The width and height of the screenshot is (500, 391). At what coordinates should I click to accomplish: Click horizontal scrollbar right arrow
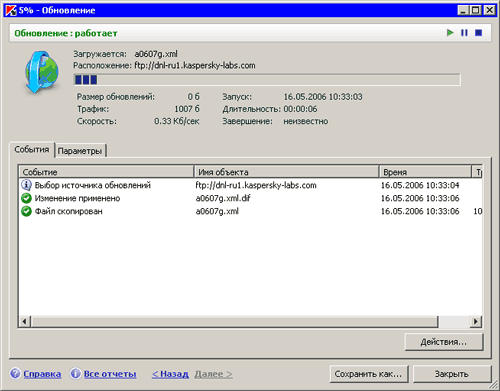[476, 321]
